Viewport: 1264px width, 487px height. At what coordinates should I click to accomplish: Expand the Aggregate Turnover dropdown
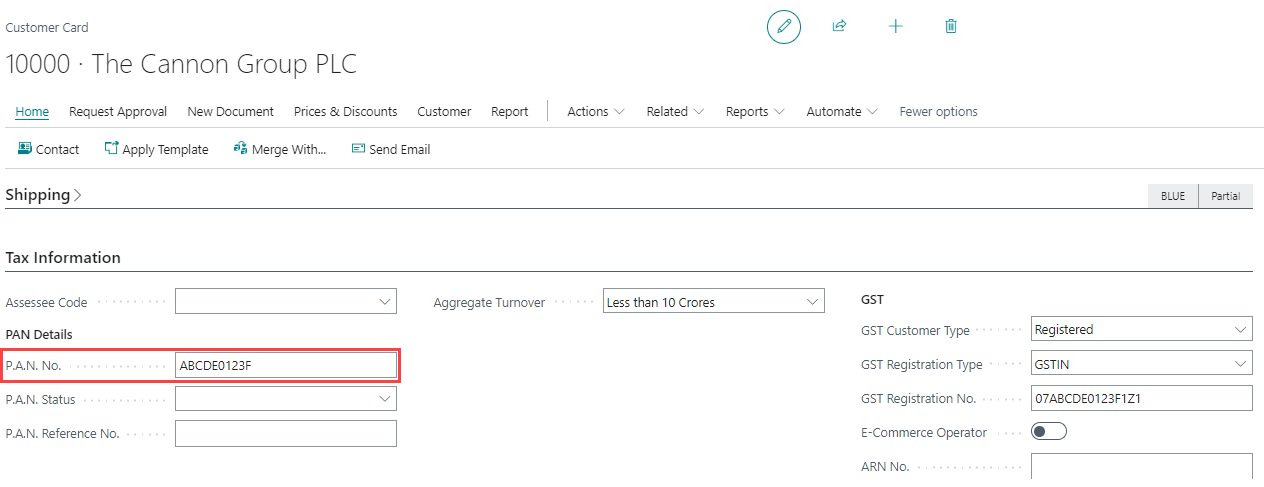(x=812, y=301)
